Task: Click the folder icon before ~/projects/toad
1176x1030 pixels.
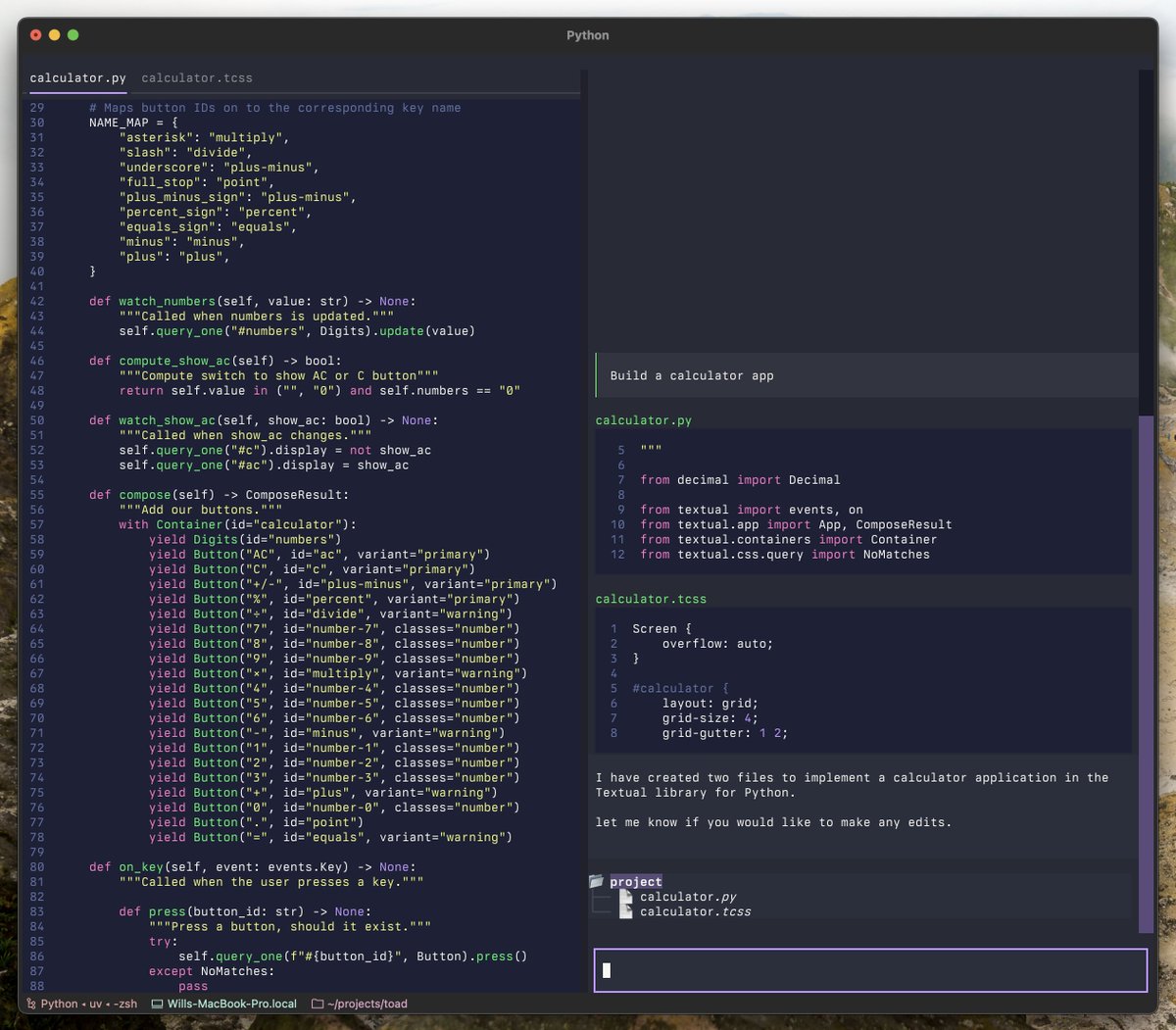Action: tap(318, 1004)
